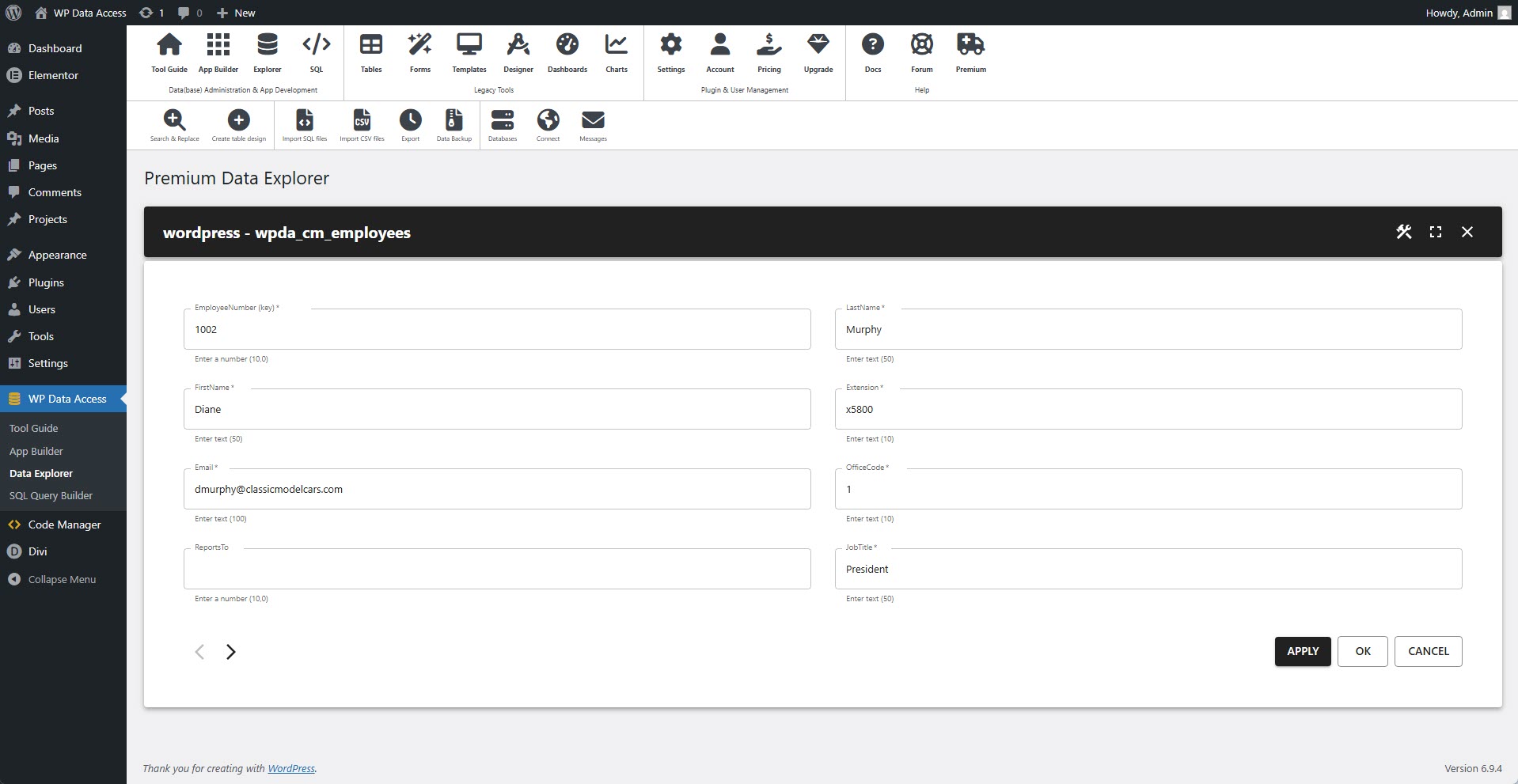1518x784 pixels.
Task: Click the APPLY button
Action: pyautogui.click(x=1302, y=651)
